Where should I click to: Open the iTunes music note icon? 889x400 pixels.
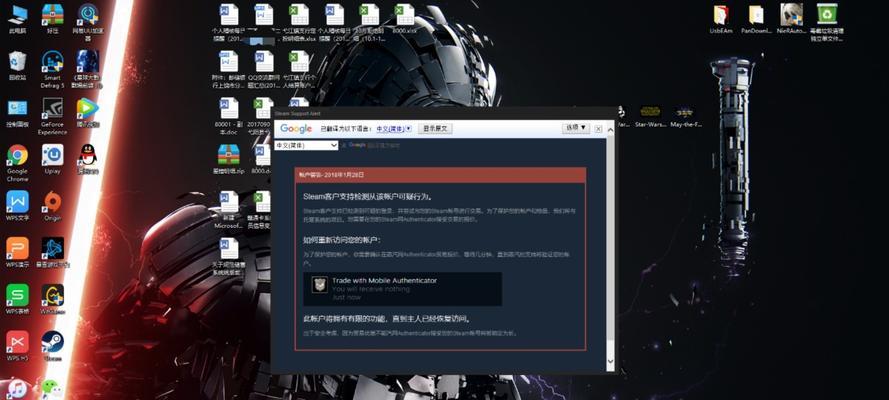tap(17, 389)
